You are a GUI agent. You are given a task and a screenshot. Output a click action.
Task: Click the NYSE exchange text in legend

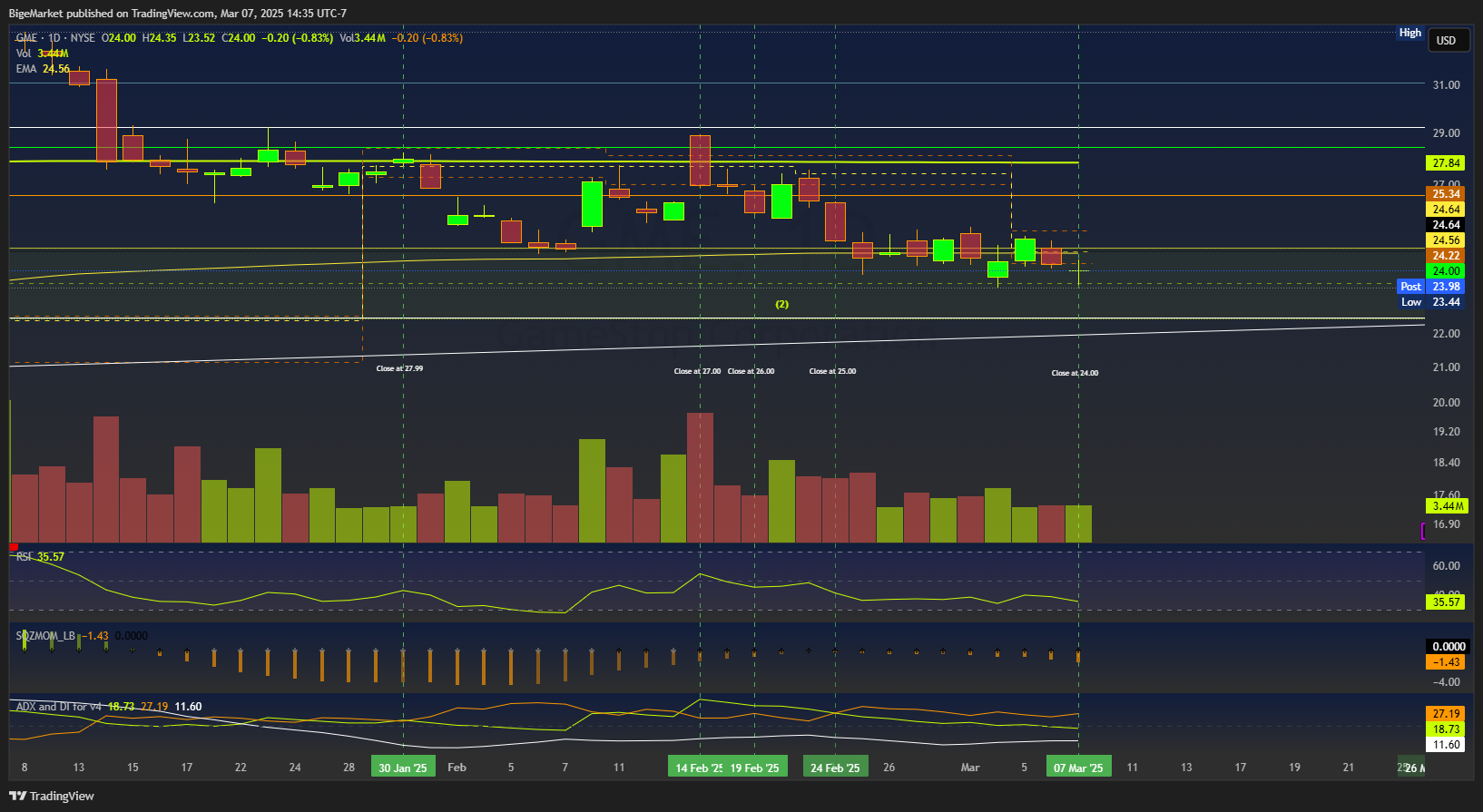(x=83, y=38)
